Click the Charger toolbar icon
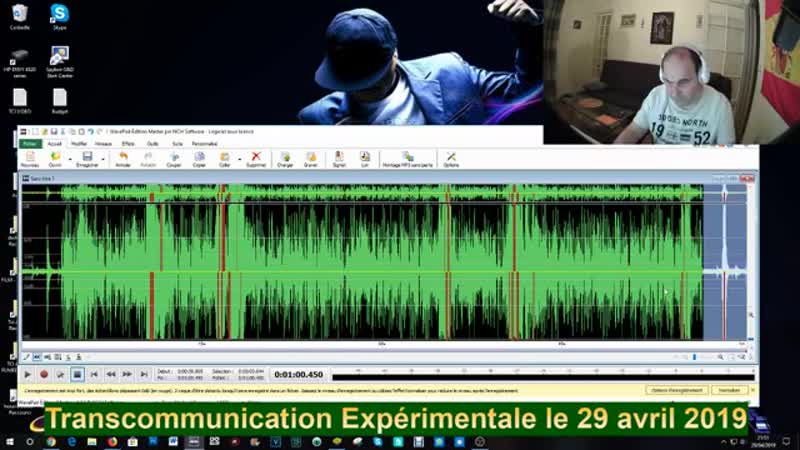 [x=285, y=158]
